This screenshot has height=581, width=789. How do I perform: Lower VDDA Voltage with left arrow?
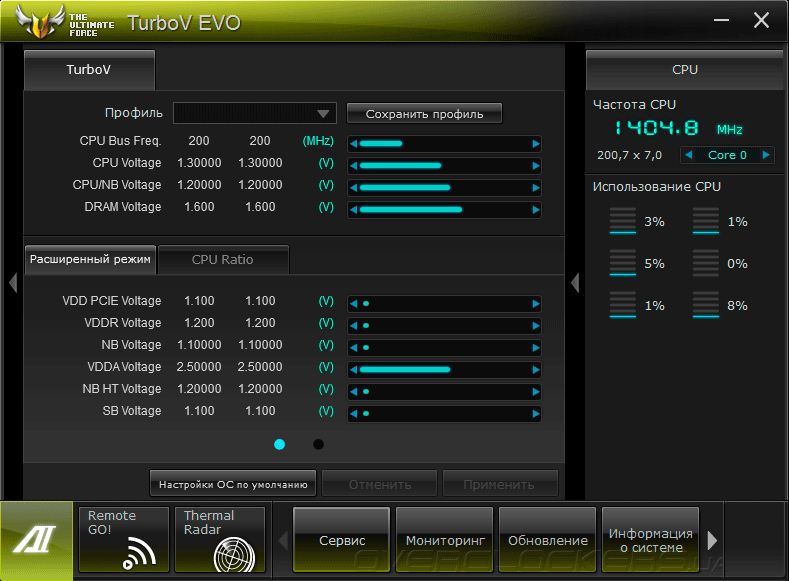pyautogui.click(x=354, y=370)
